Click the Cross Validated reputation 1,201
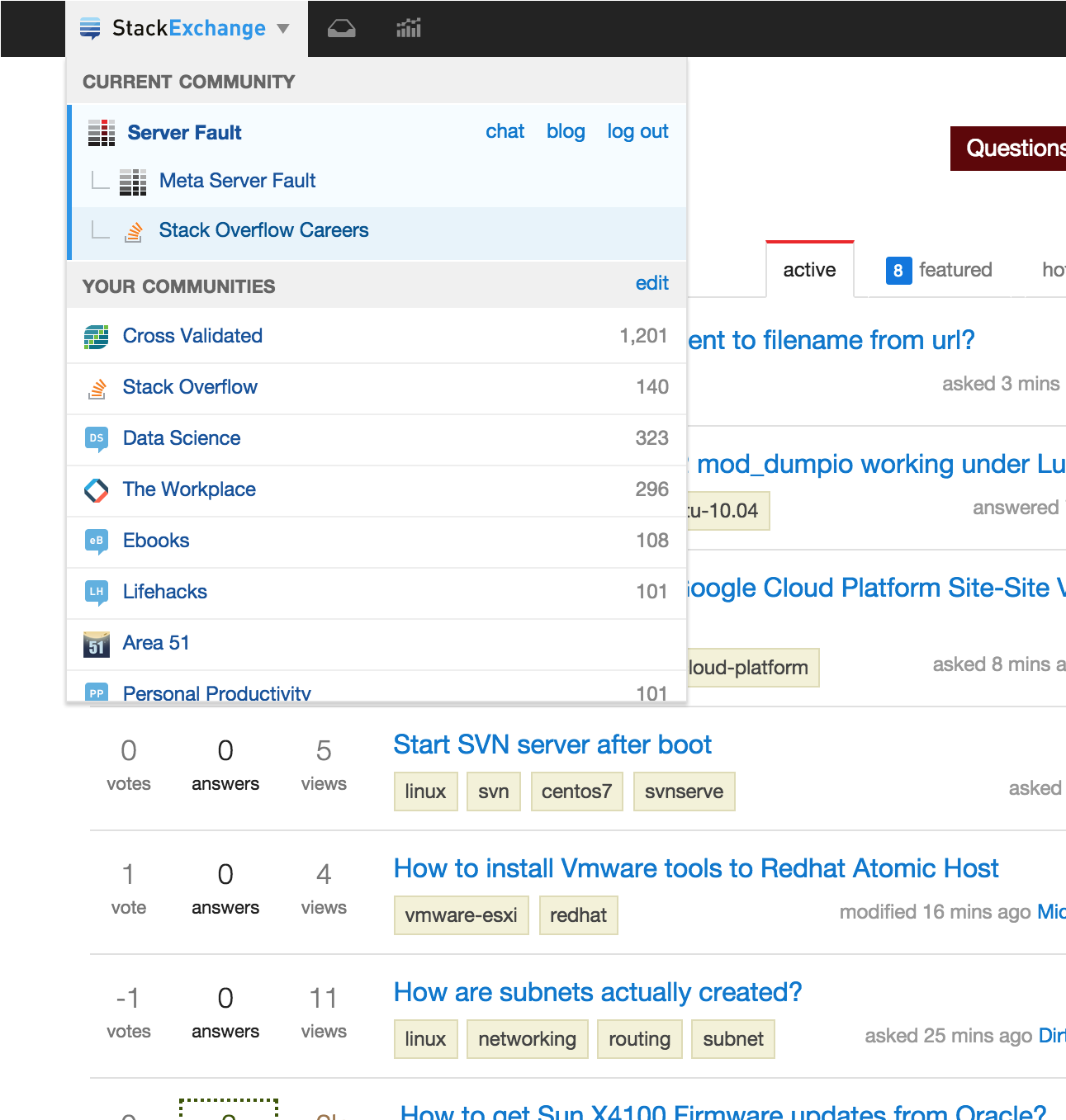Screen dimensions: 1066x1120 click(643, 336)
